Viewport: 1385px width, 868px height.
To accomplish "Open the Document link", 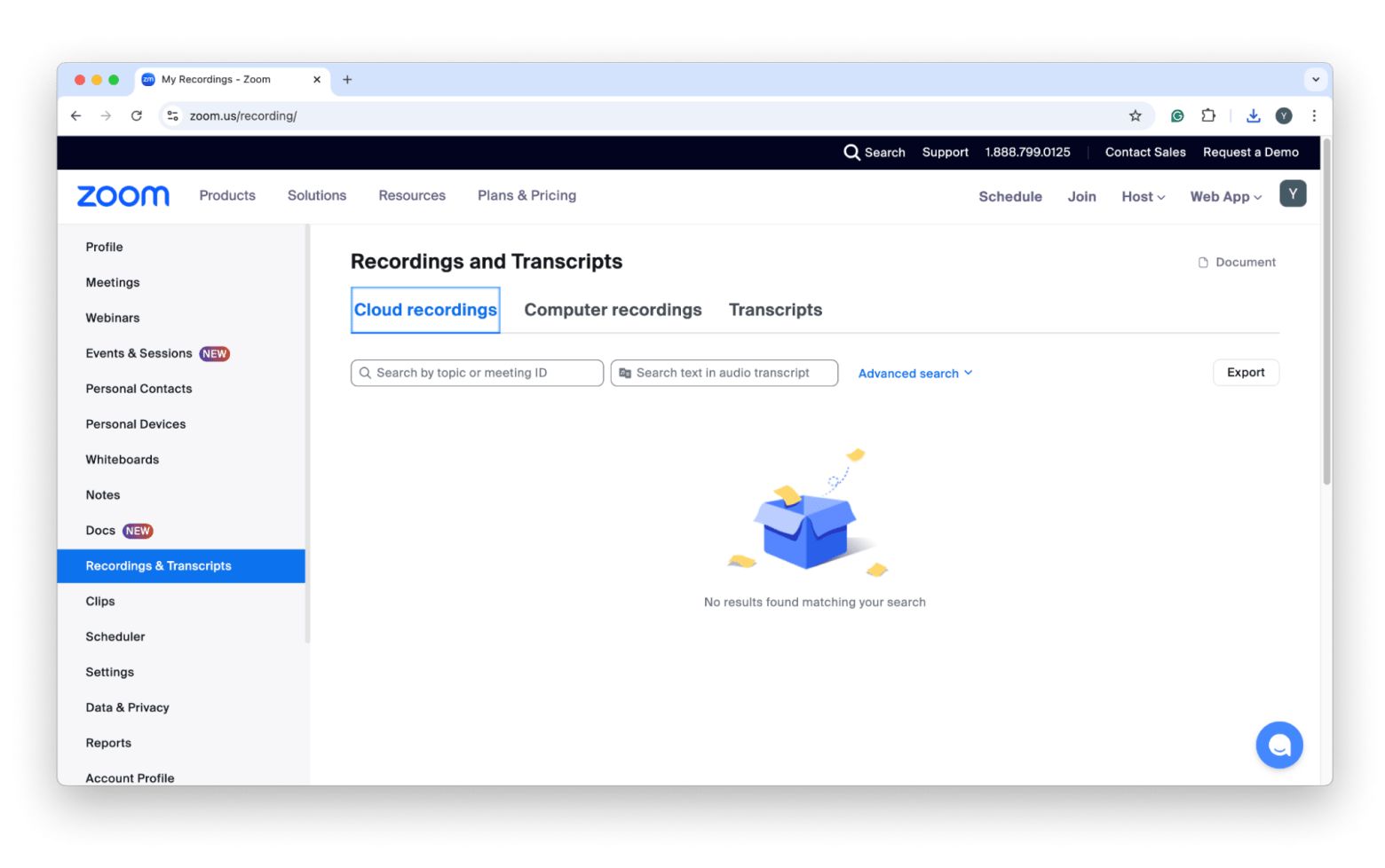I will click(1237, 263).
